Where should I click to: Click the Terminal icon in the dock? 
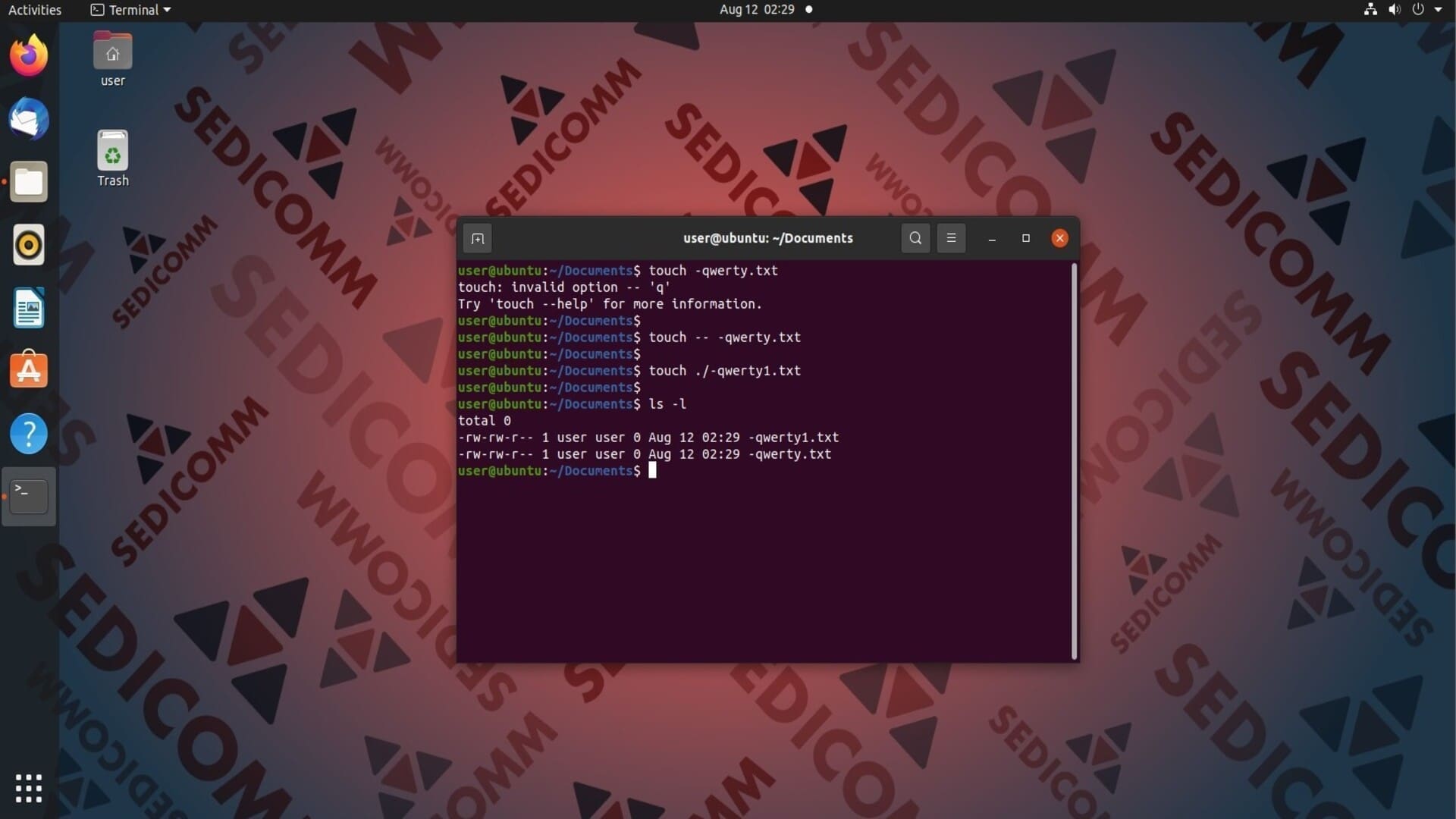pyautogui.click(x=29, y=497)
